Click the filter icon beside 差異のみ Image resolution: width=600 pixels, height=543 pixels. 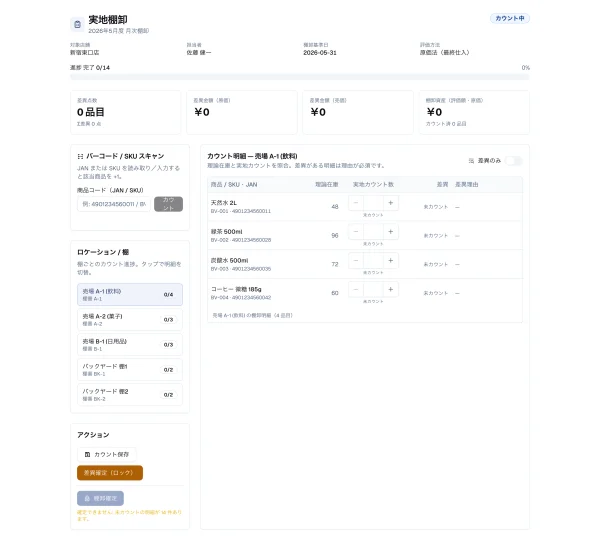coord(471,161)
